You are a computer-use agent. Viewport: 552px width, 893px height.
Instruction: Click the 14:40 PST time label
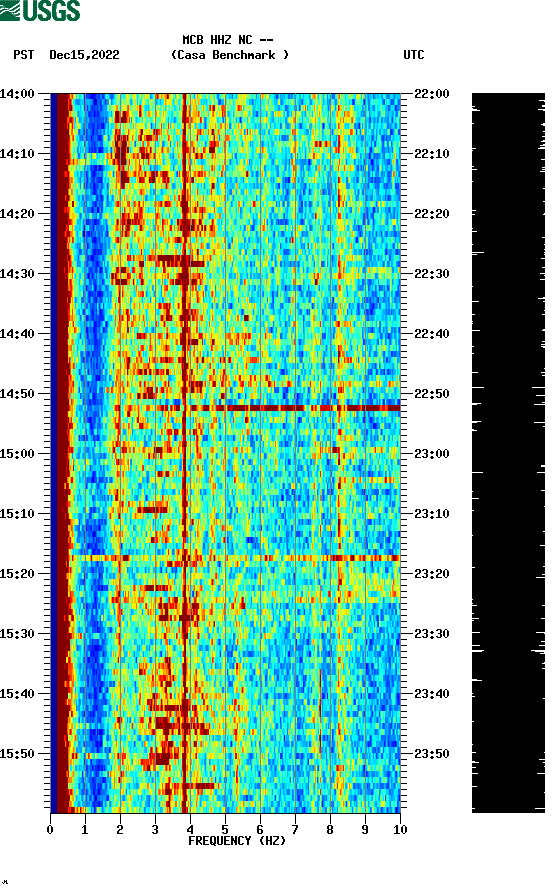17,334
